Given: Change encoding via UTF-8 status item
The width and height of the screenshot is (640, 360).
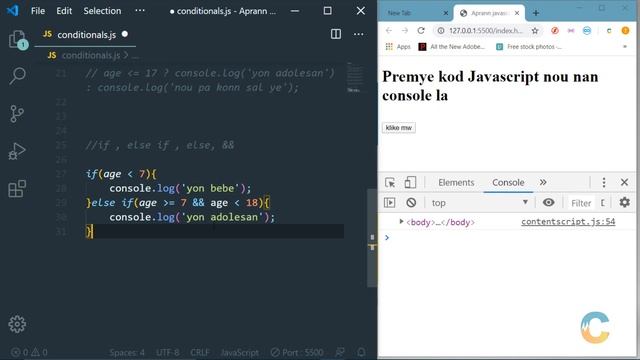Looking at the screenshot, I should coord(167,352).
